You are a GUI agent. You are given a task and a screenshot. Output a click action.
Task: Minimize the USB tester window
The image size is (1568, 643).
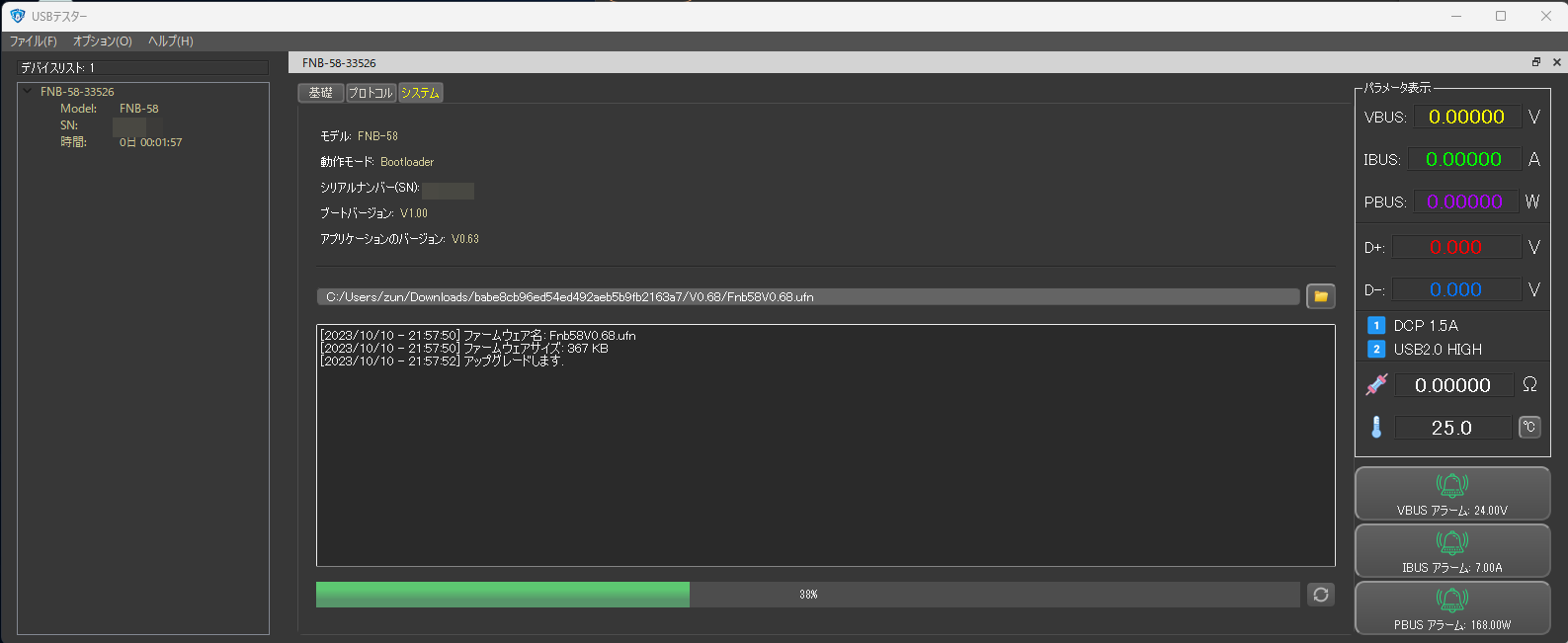pos(1456,16)
